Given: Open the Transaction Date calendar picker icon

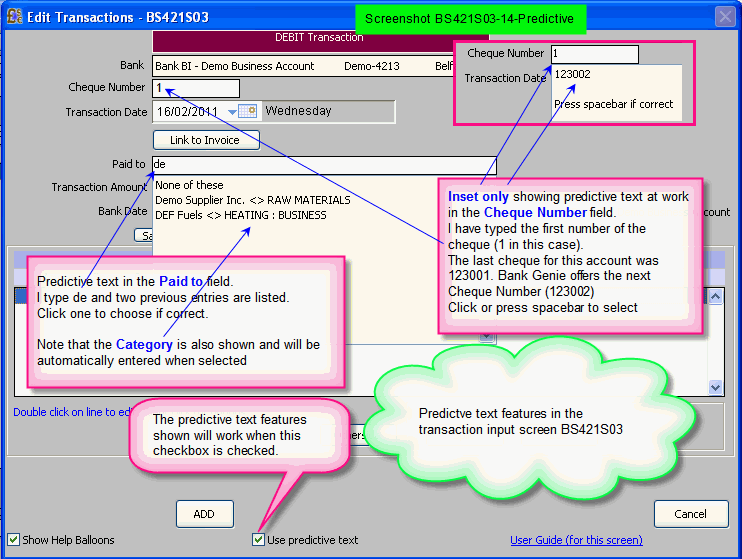Looking at the screenshot, I should [x=247, y=111].
